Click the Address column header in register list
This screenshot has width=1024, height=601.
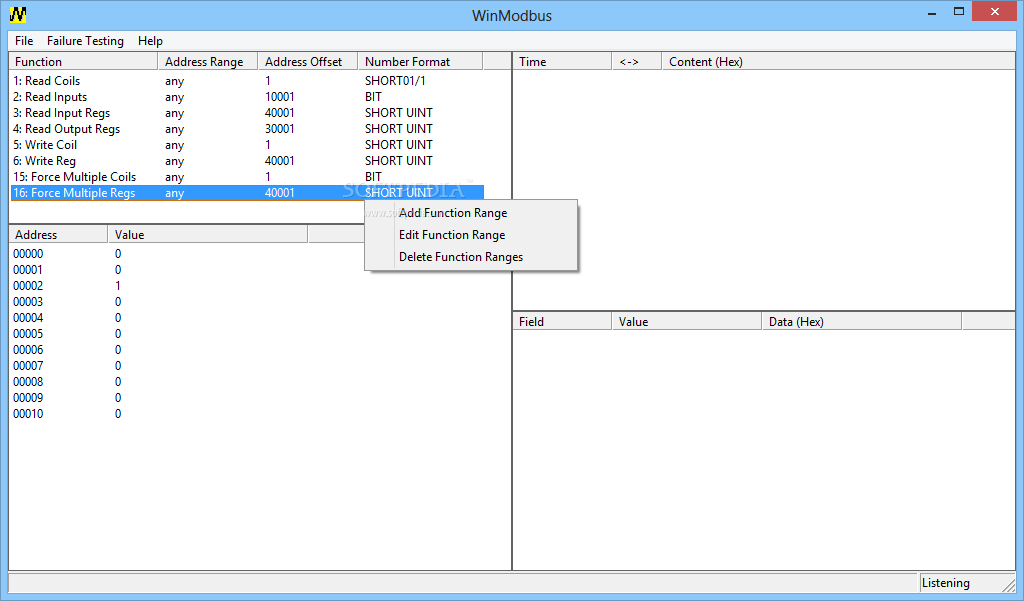(x=58, y=235)
